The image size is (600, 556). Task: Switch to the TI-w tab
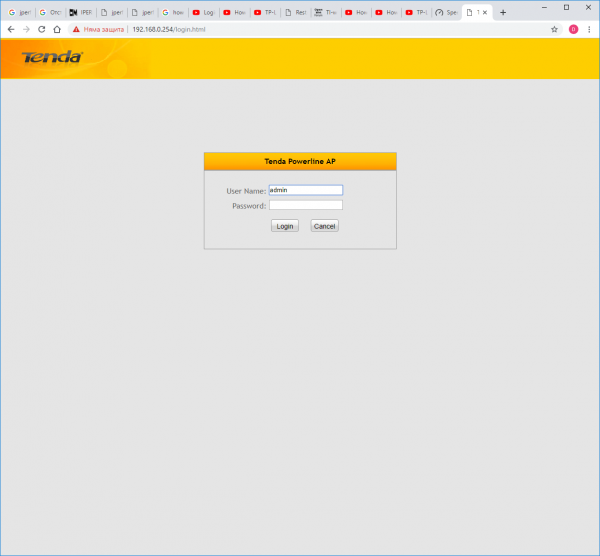pos(326,13)
